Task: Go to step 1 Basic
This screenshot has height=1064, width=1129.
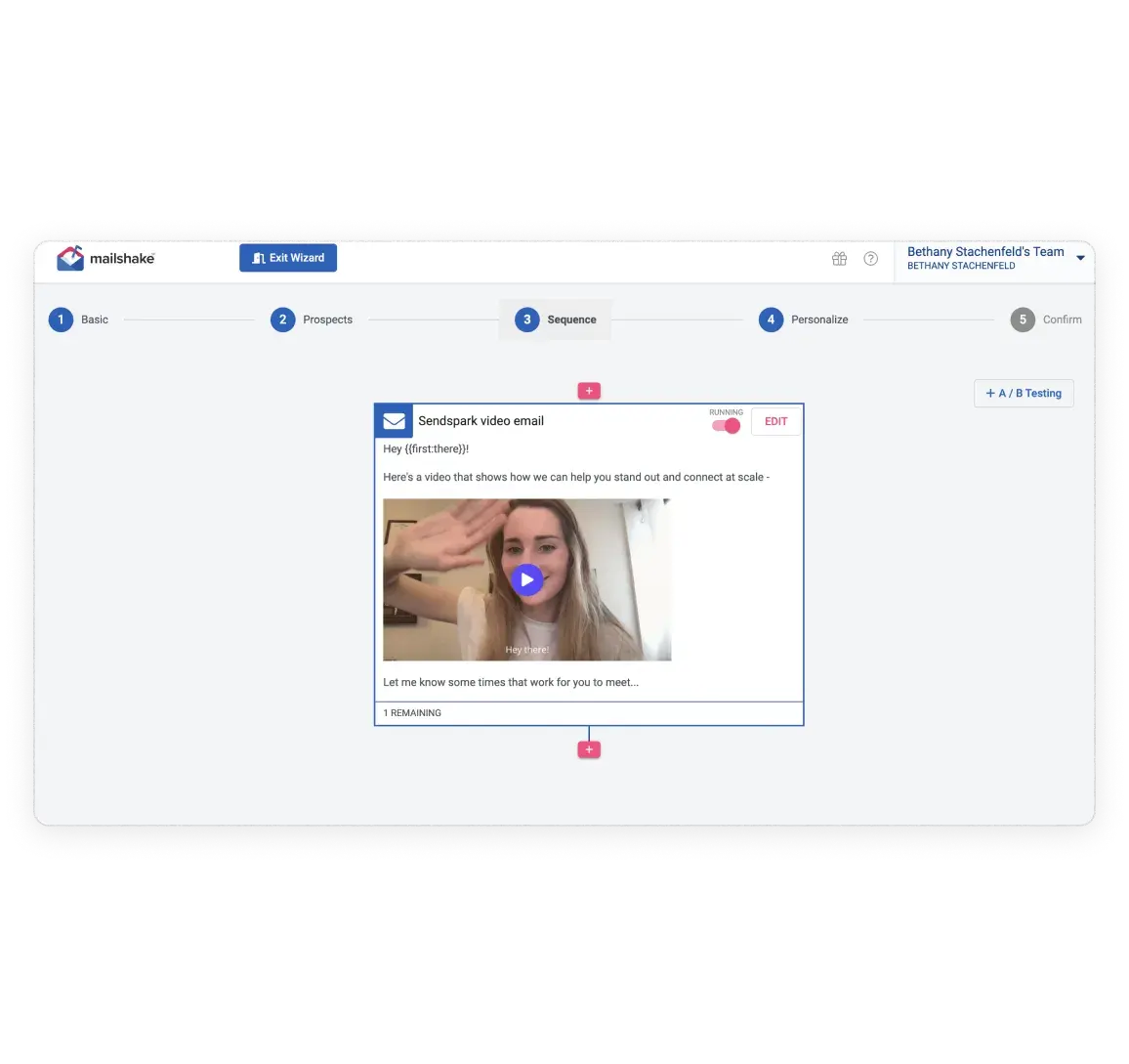Action: 78,319
